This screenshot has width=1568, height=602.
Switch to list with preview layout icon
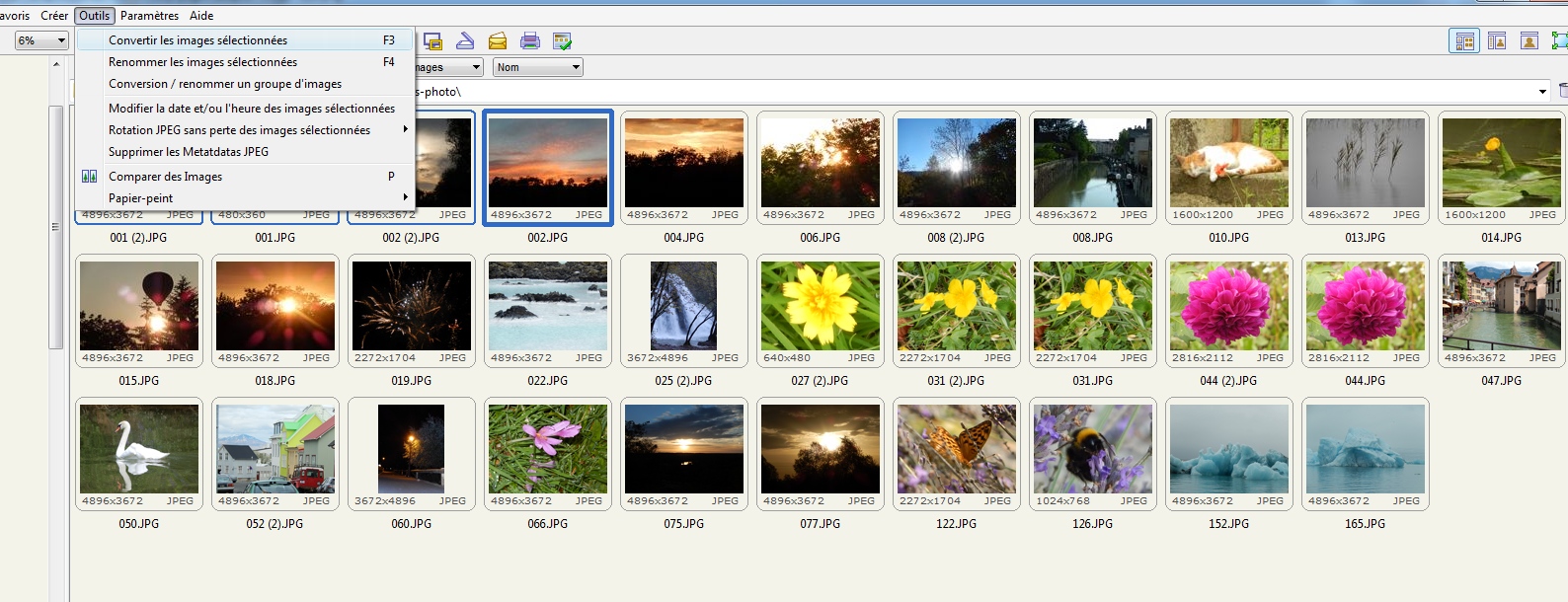click(x=1497, y=41)
